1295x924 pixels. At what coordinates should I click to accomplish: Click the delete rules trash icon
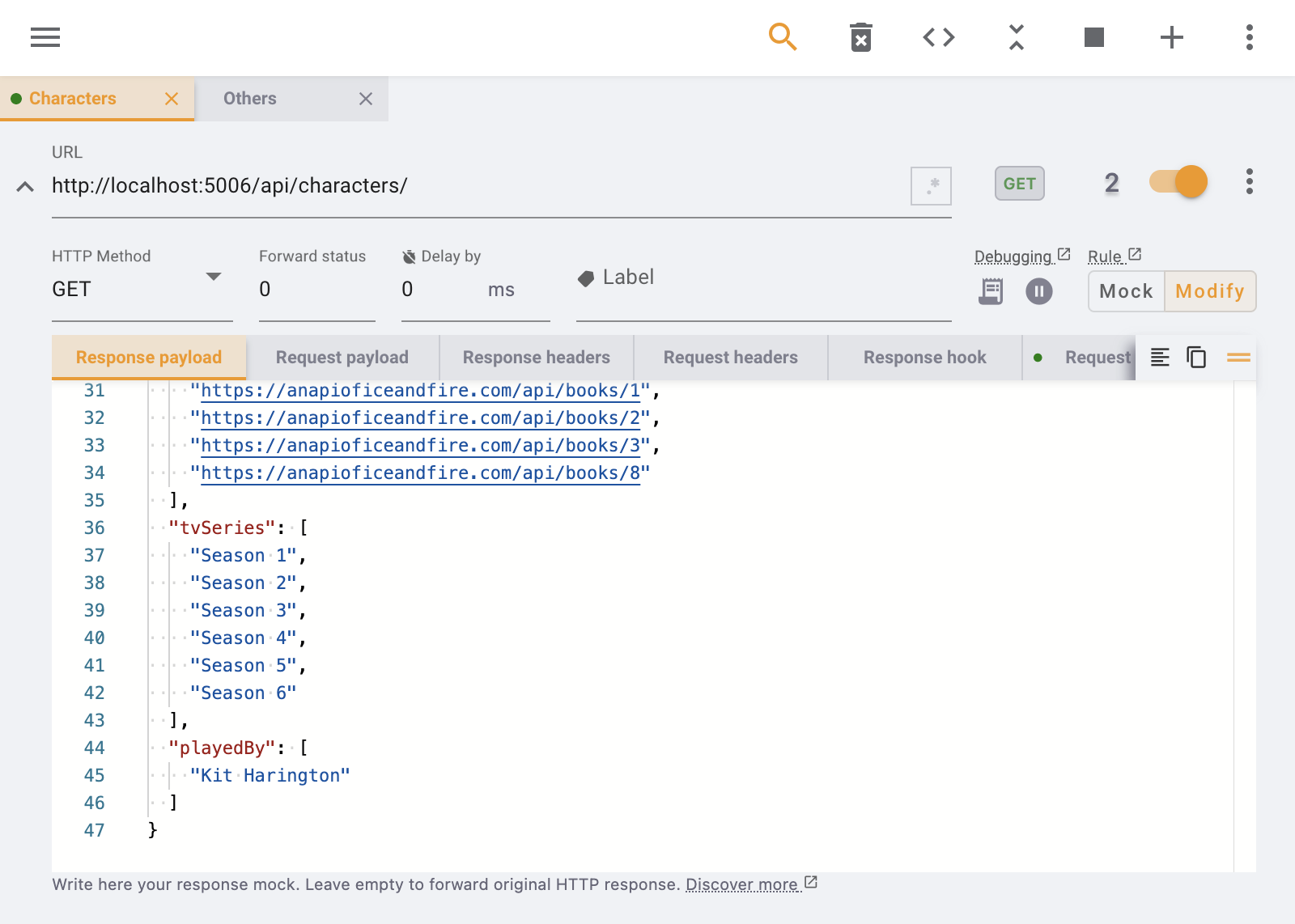coord(860,37)
